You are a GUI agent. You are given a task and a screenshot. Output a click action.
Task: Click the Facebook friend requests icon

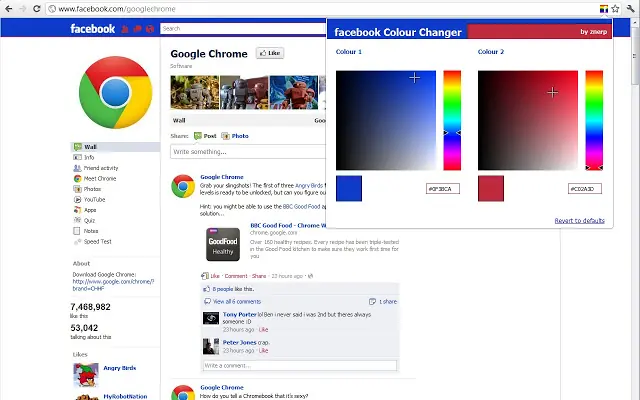point(124,29)
